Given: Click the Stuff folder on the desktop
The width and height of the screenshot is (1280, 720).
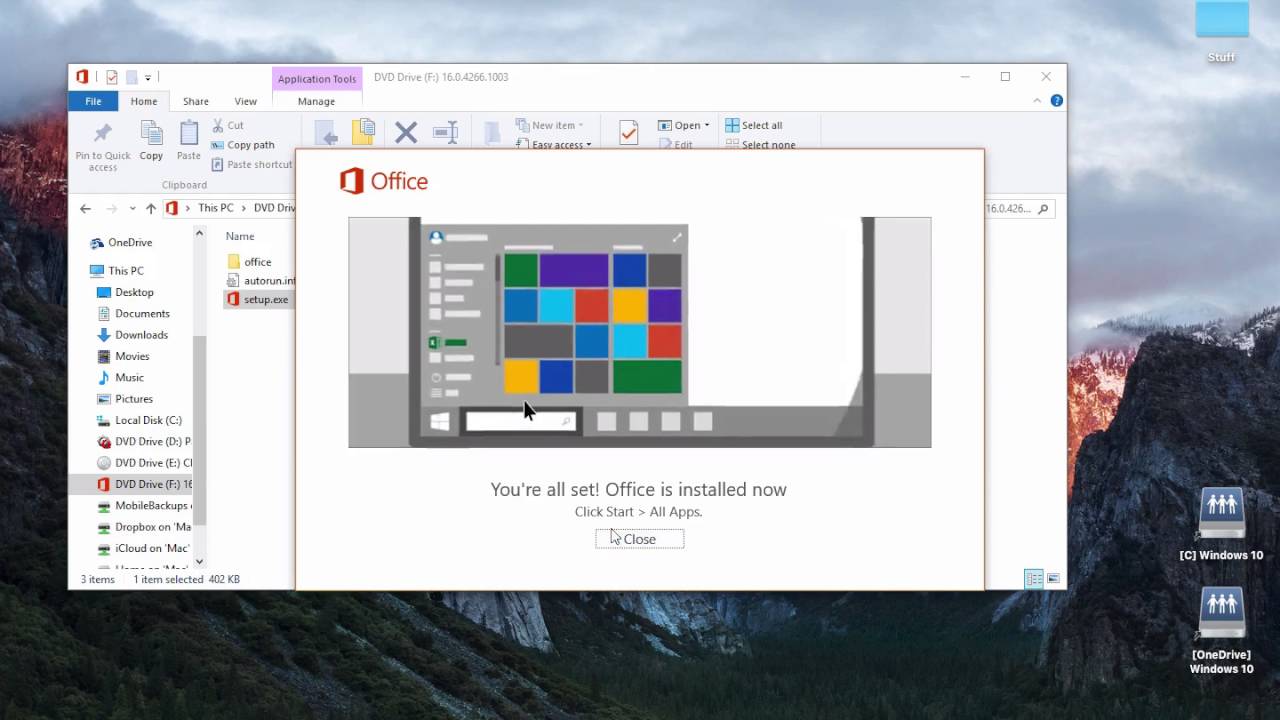Looking at the screenshot, I should coord(1222,31).
